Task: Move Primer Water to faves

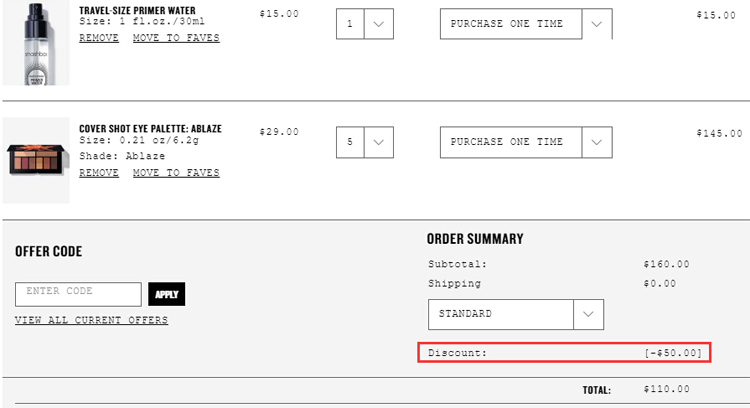Action: pos(176,38)
